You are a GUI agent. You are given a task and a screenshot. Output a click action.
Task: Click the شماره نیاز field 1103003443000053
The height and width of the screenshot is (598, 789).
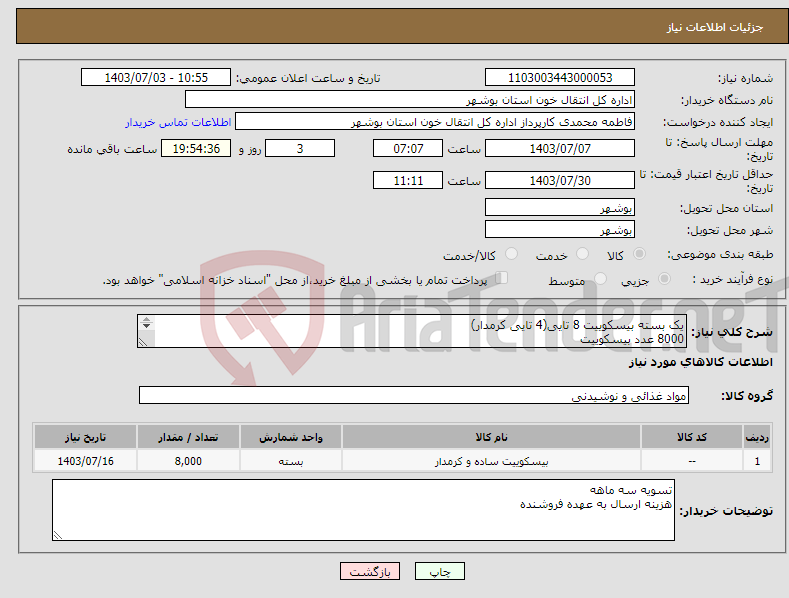point(560,78)
